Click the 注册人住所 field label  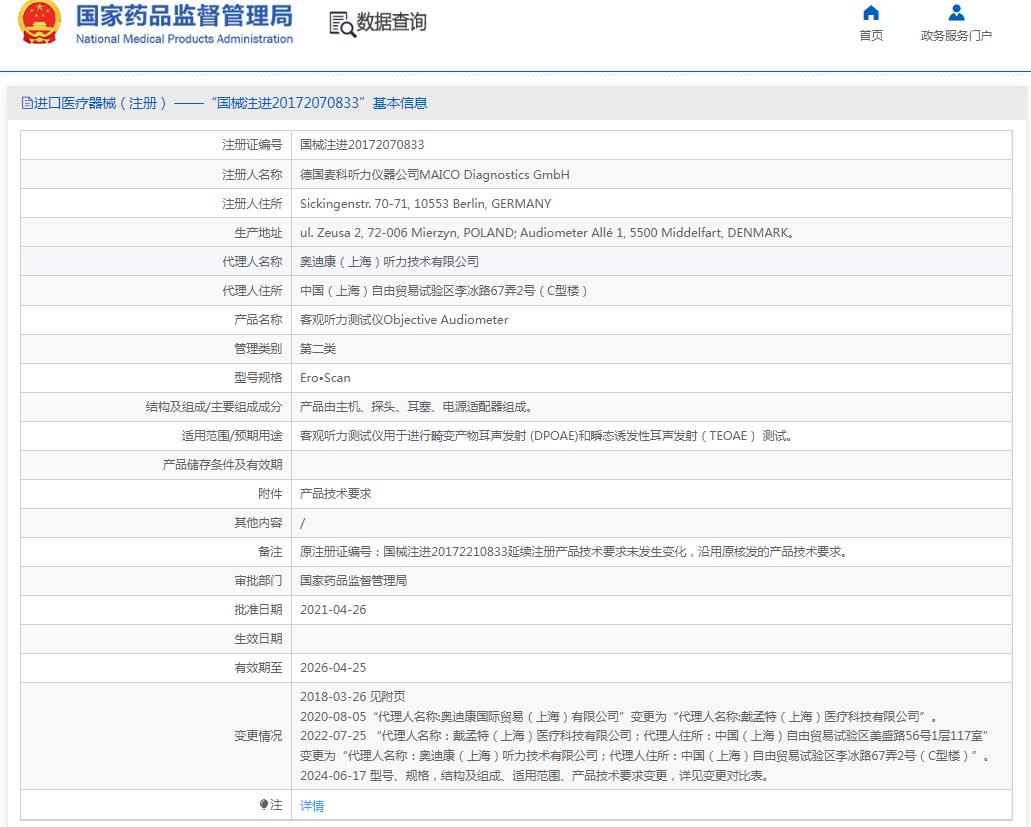(x=252, y=204)
